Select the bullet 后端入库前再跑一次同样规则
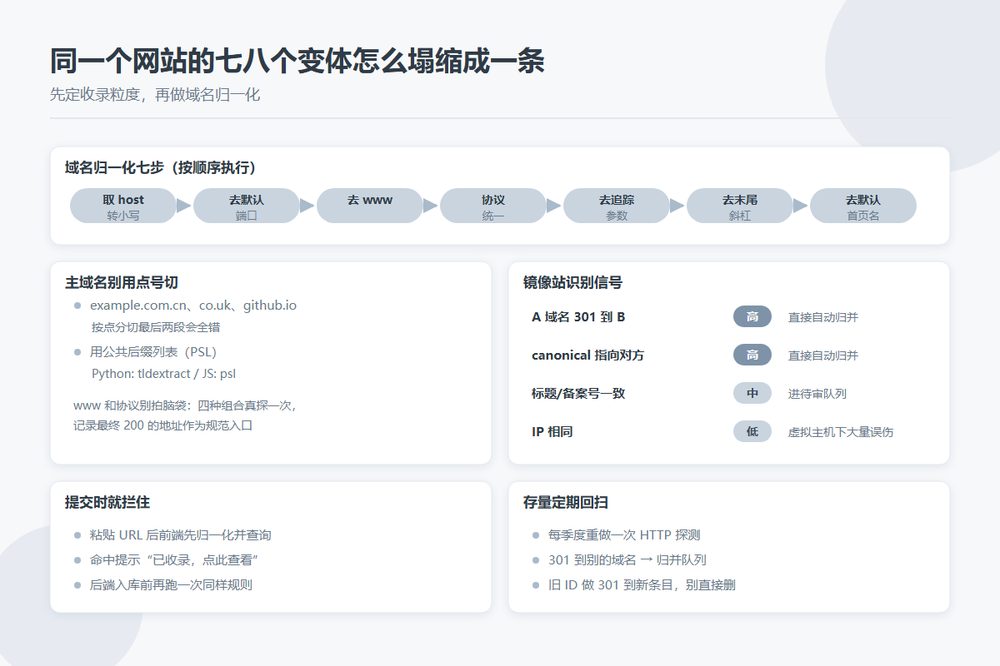 coord(171,585)
